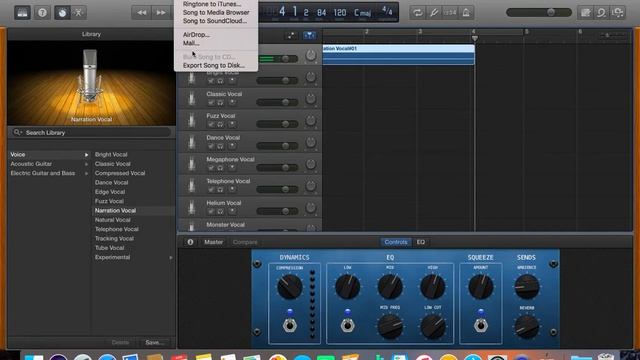This screenshot has height=360, width=640.
Task: Click the Search Library field
Action: (x=91, y=133)
